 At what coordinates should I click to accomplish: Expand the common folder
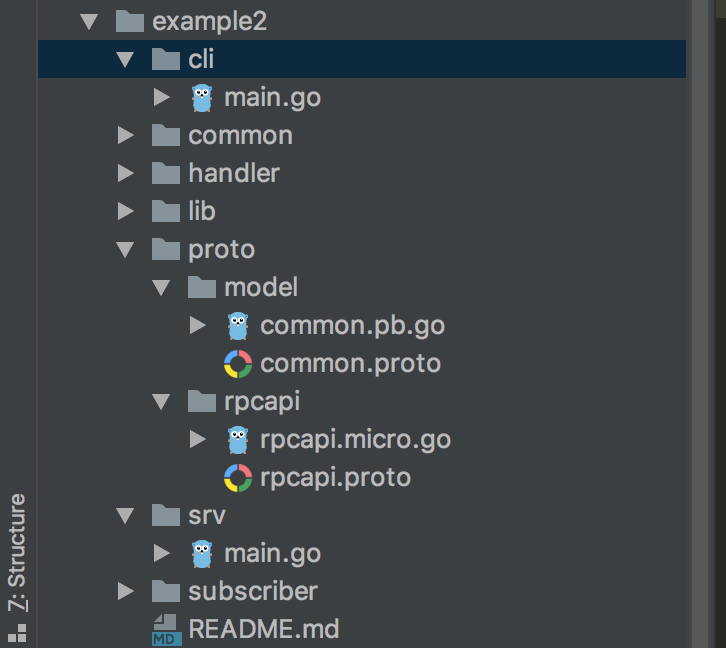point(125,135)
